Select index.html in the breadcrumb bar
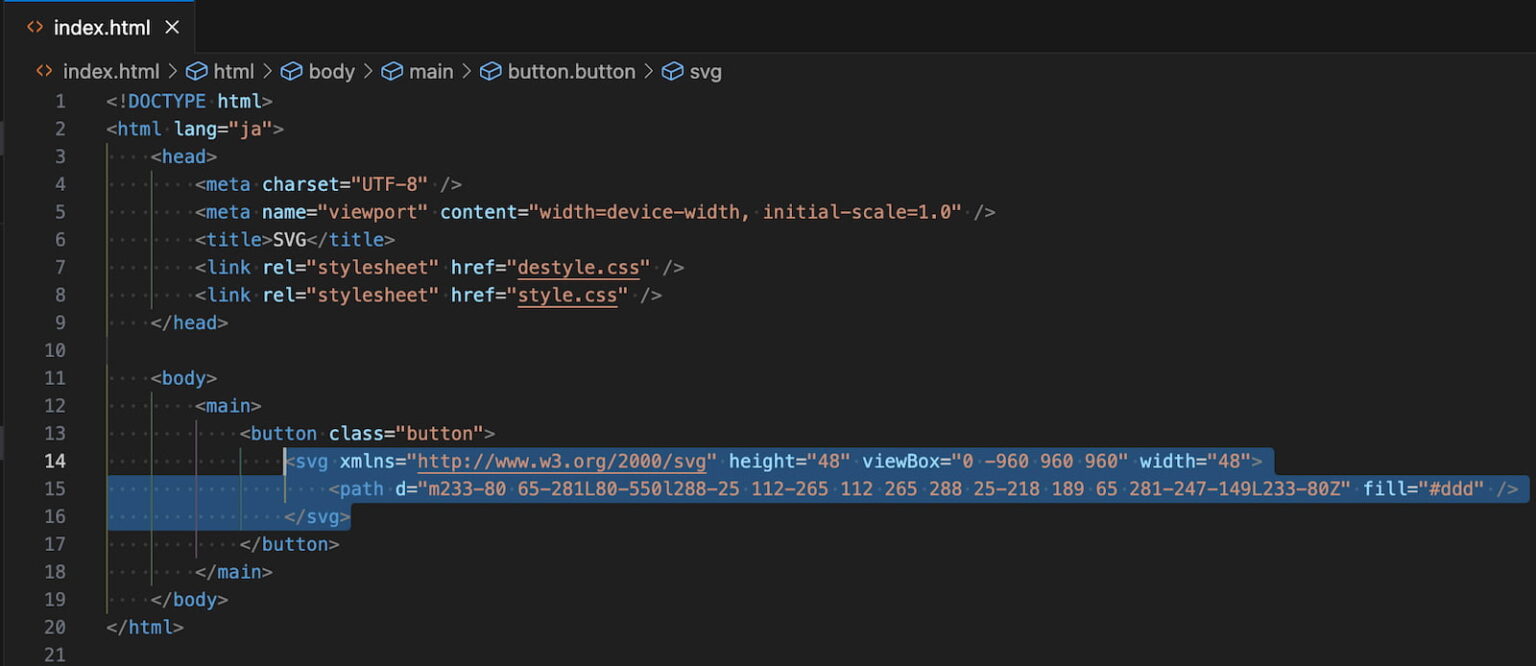1536x666 pixels. click(111, 71)
